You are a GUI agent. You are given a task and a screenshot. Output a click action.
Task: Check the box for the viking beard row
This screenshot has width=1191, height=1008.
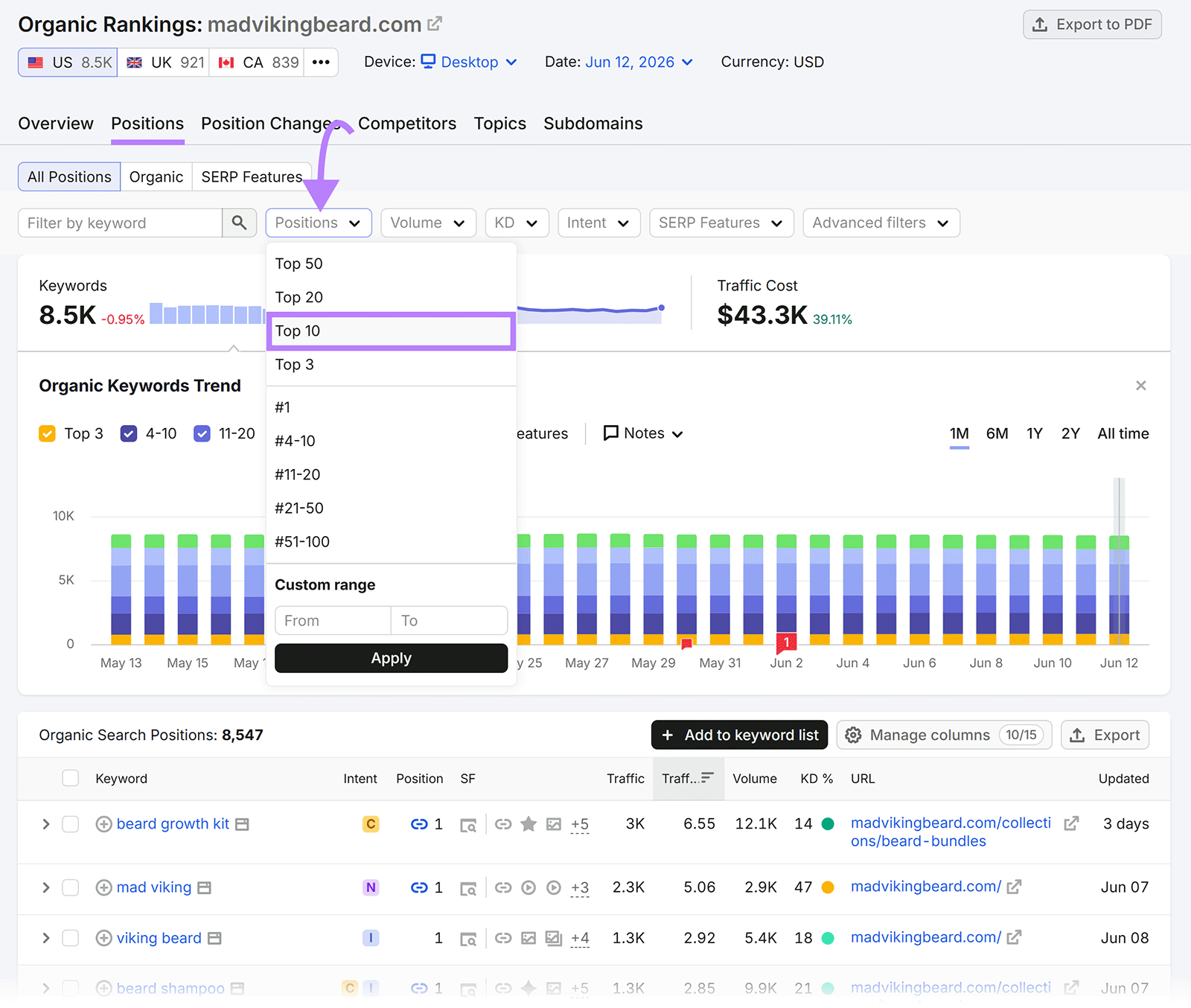(x=71, y=938)
